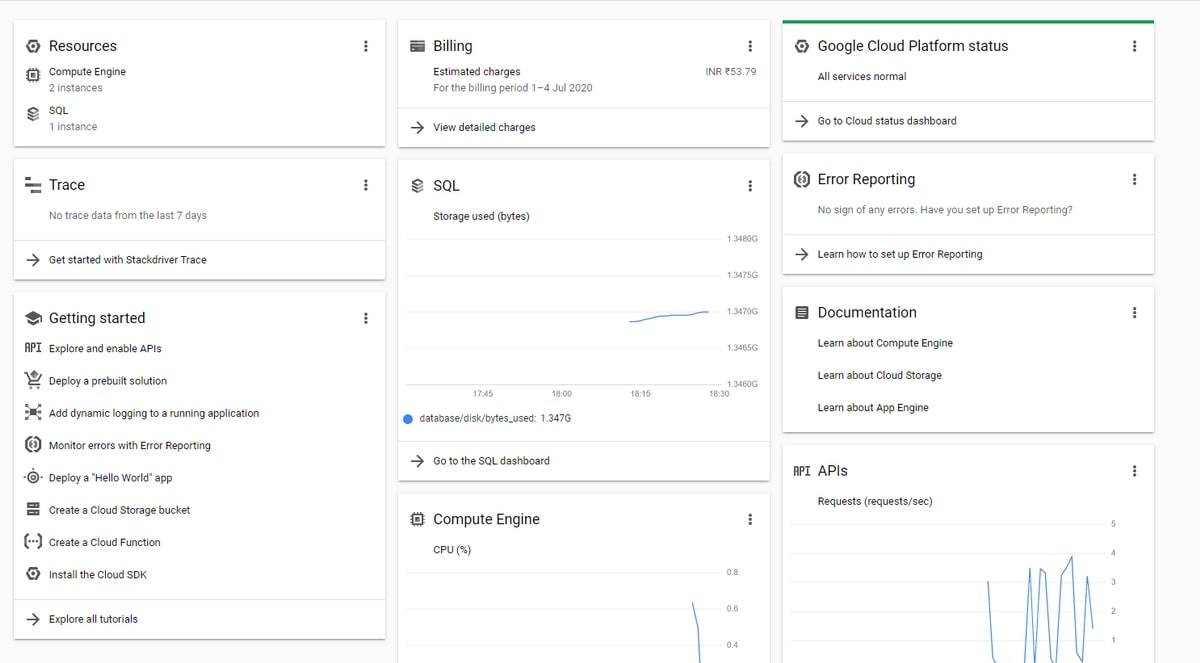Click the Compute Engine chip icon in Resources
The image size is (1200, 663).
point(33,75)
